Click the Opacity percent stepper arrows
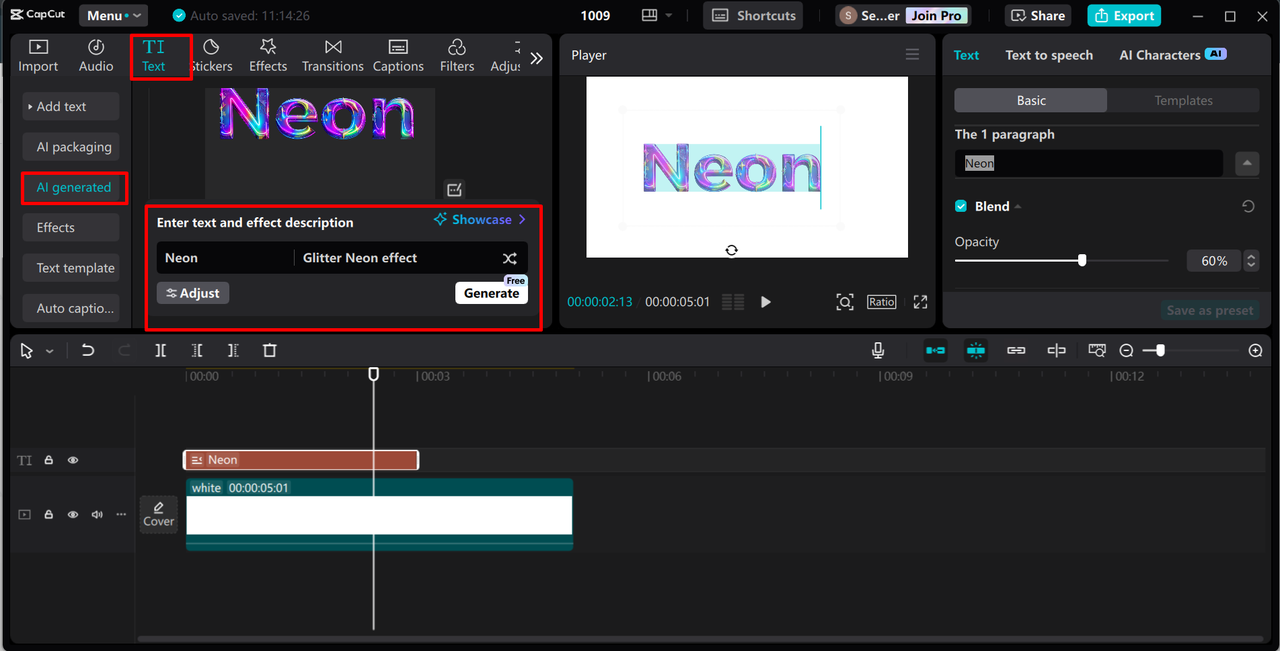 point(1251,261)
